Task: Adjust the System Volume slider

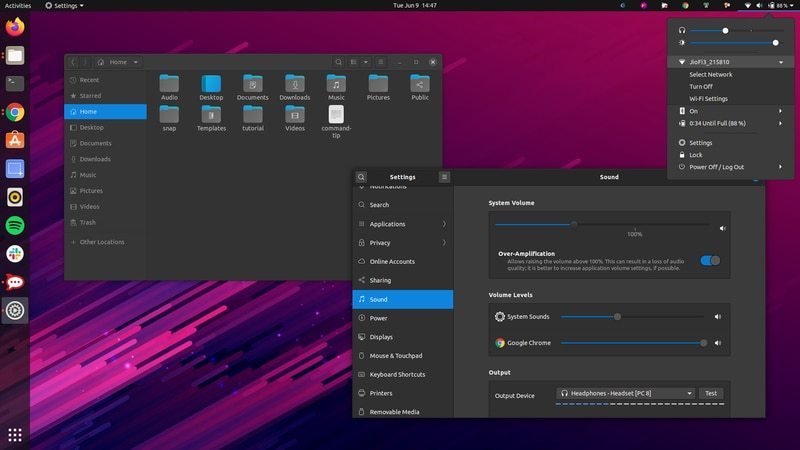Action: click(574, 225)
